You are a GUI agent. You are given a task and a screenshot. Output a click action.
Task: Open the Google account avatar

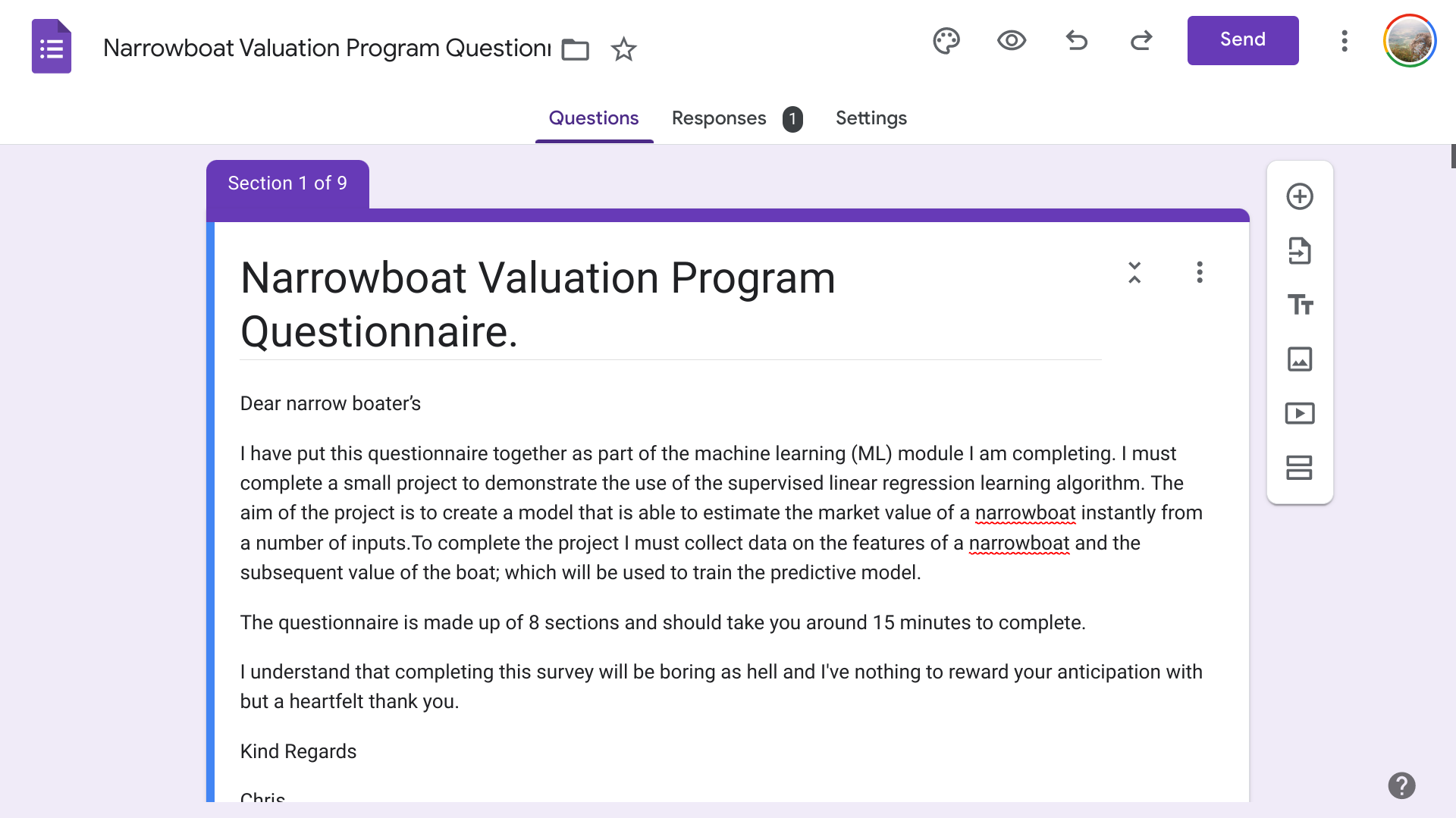1410,40
